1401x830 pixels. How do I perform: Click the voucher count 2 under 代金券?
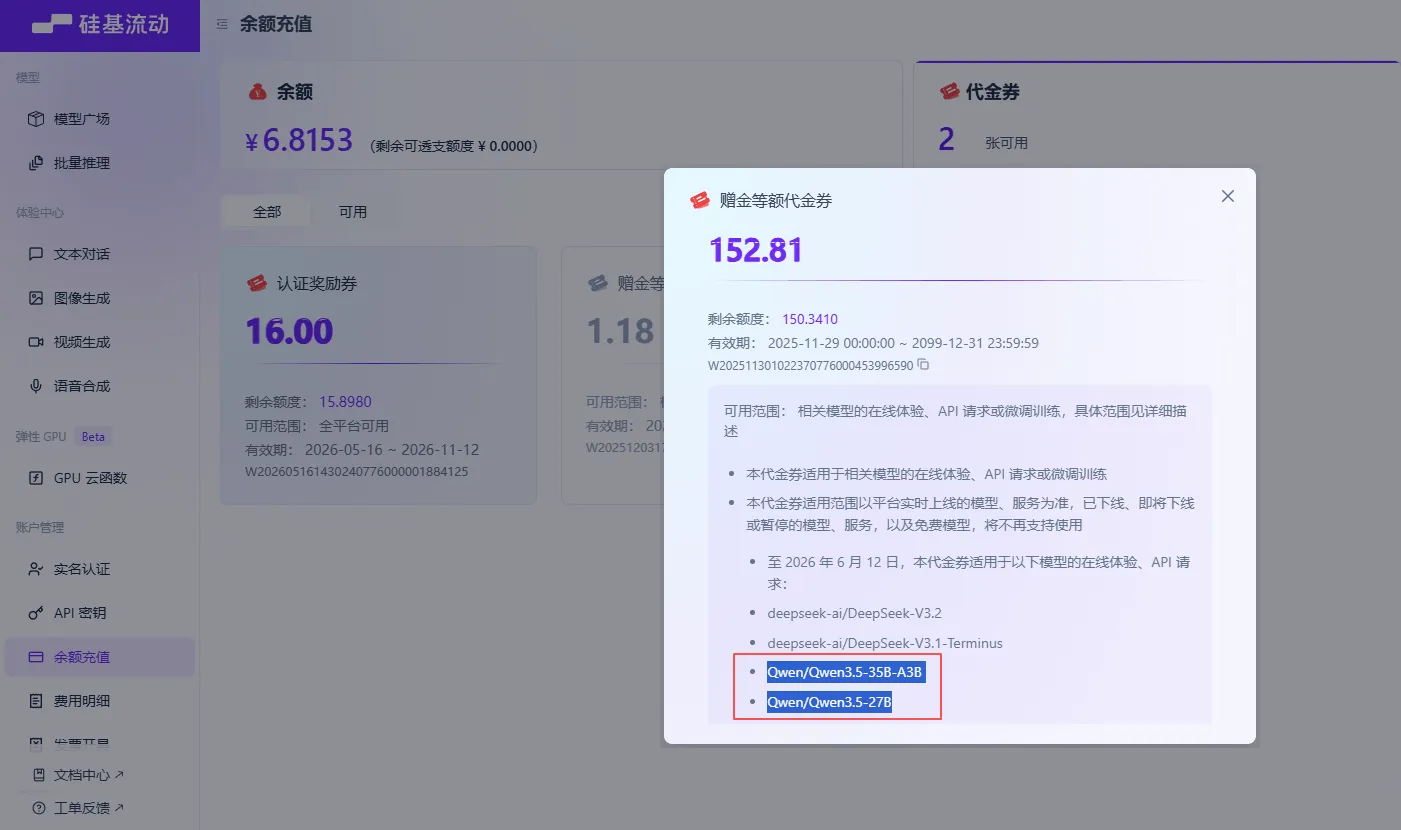(946, 140)
